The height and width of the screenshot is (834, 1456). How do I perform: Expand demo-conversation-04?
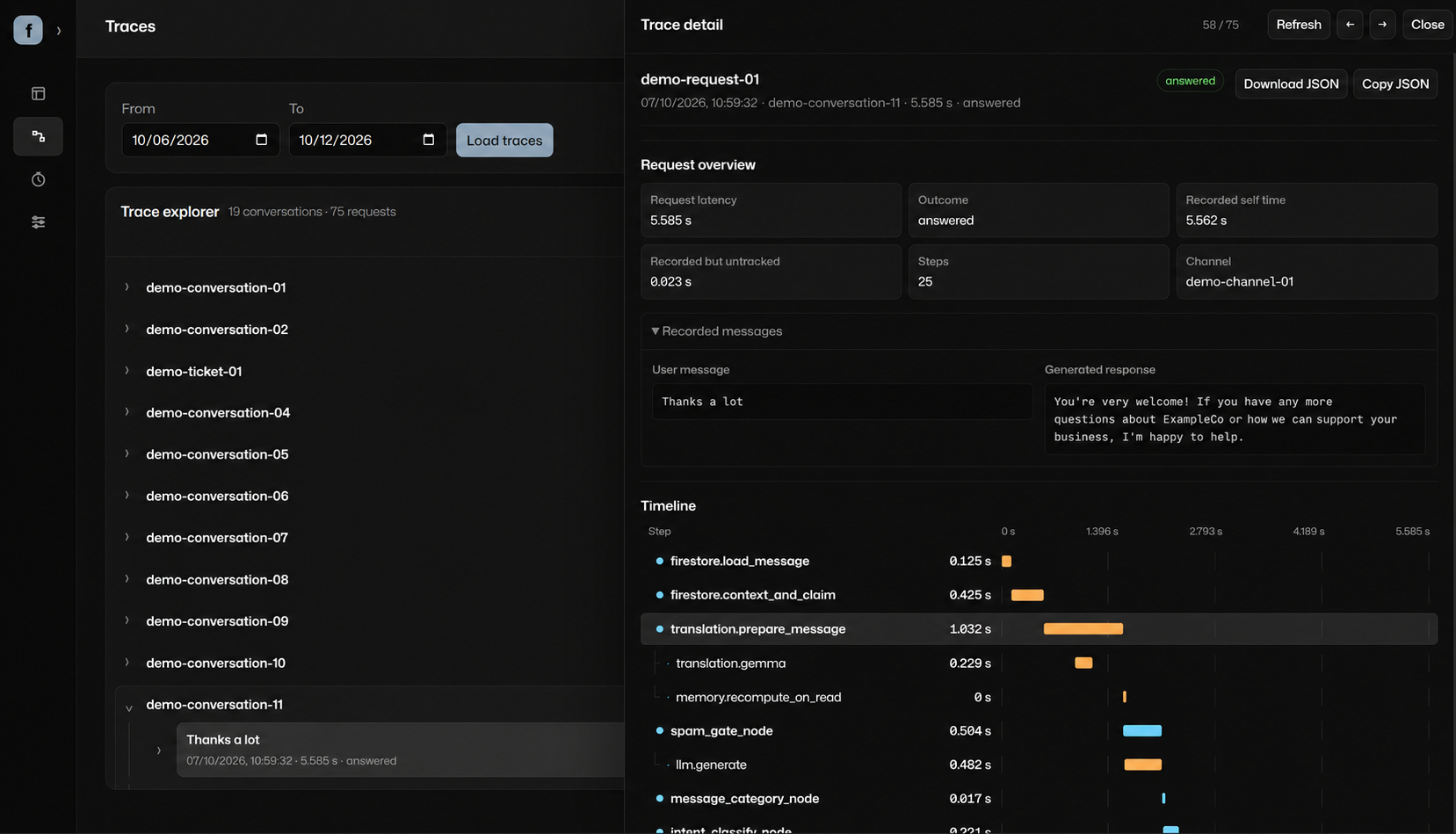(127, 412)
